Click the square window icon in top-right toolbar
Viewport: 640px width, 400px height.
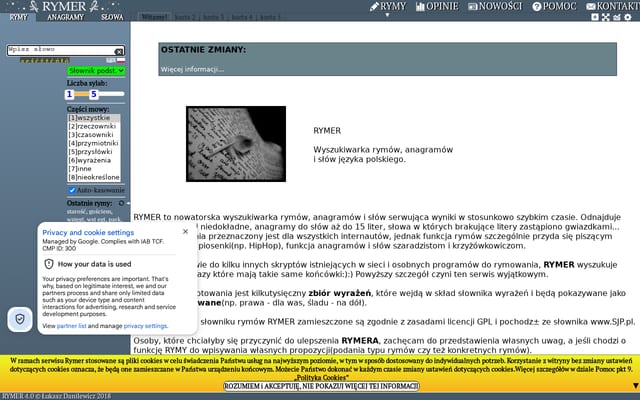(595, 17)
